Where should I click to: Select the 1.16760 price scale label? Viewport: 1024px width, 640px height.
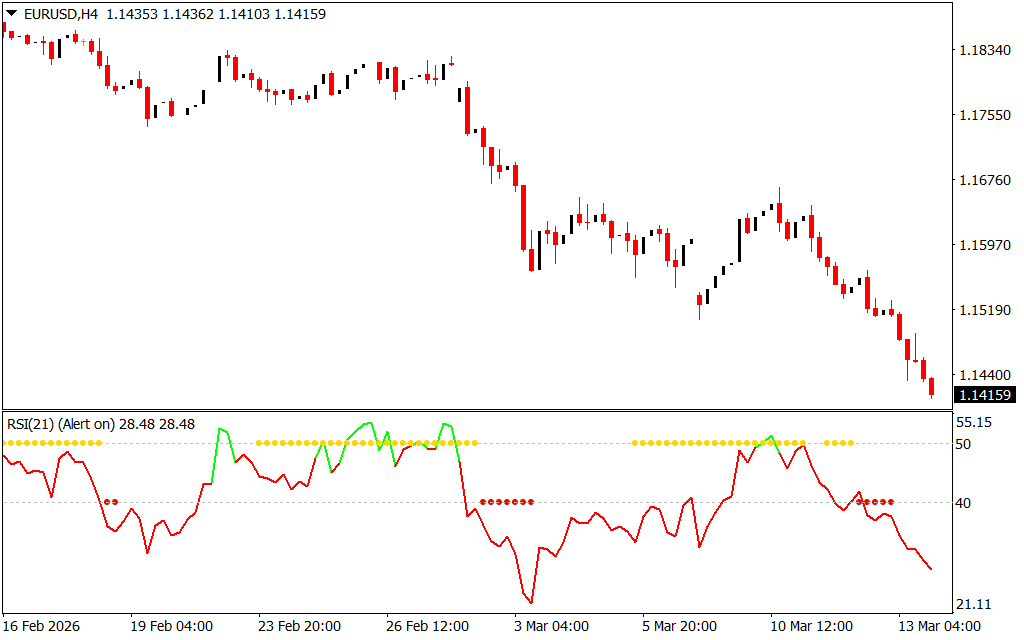coord(984,180)
